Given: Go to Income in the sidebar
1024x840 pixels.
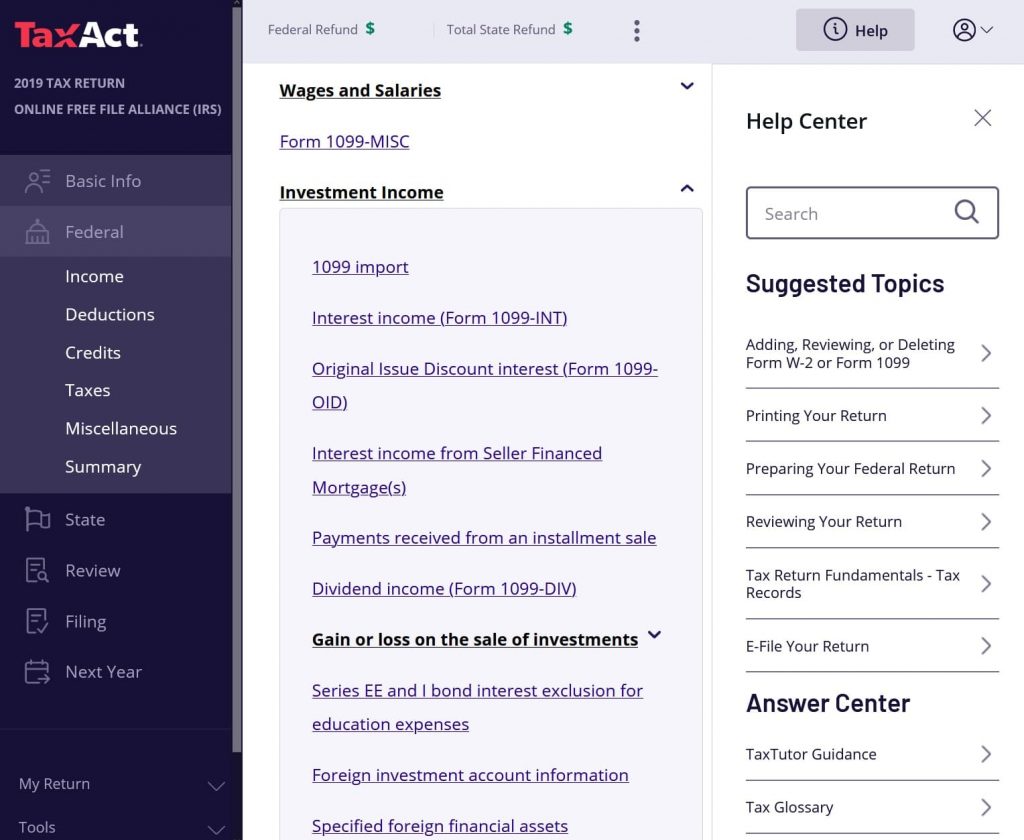Looking at the screenshot, I should [94, 276].
